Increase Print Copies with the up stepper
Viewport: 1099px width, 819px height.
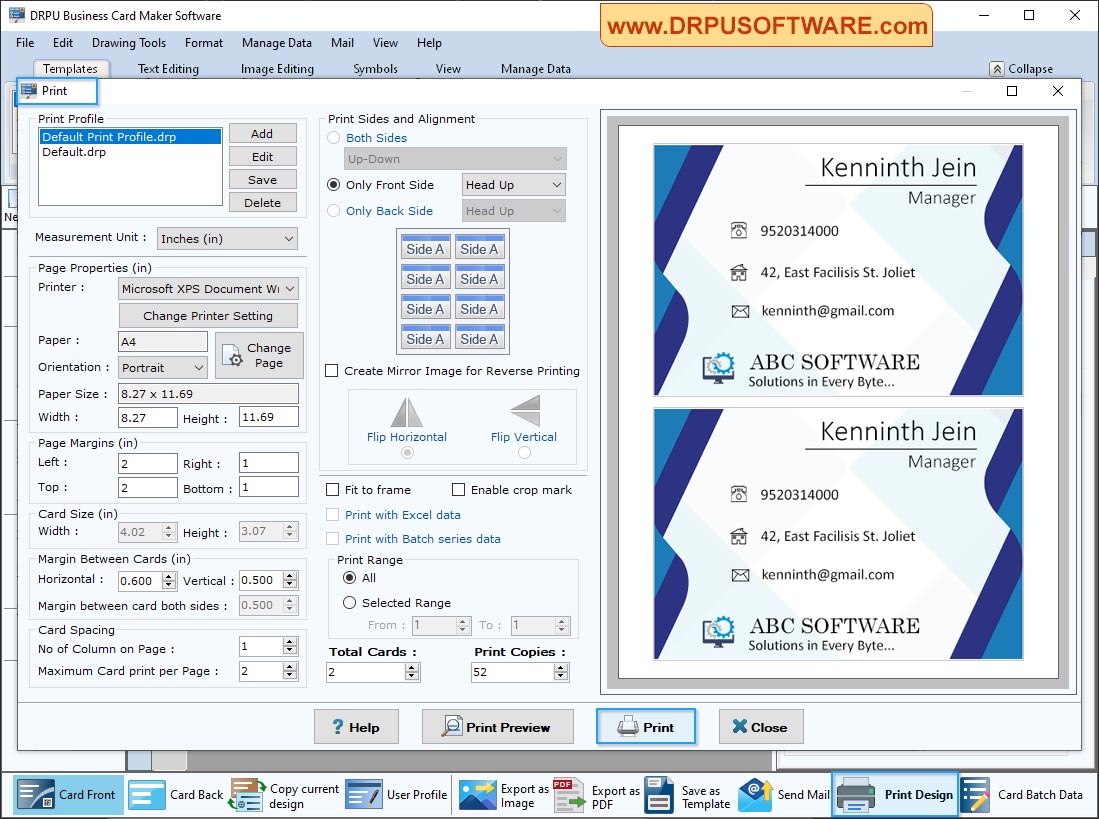tap(561, 666)
